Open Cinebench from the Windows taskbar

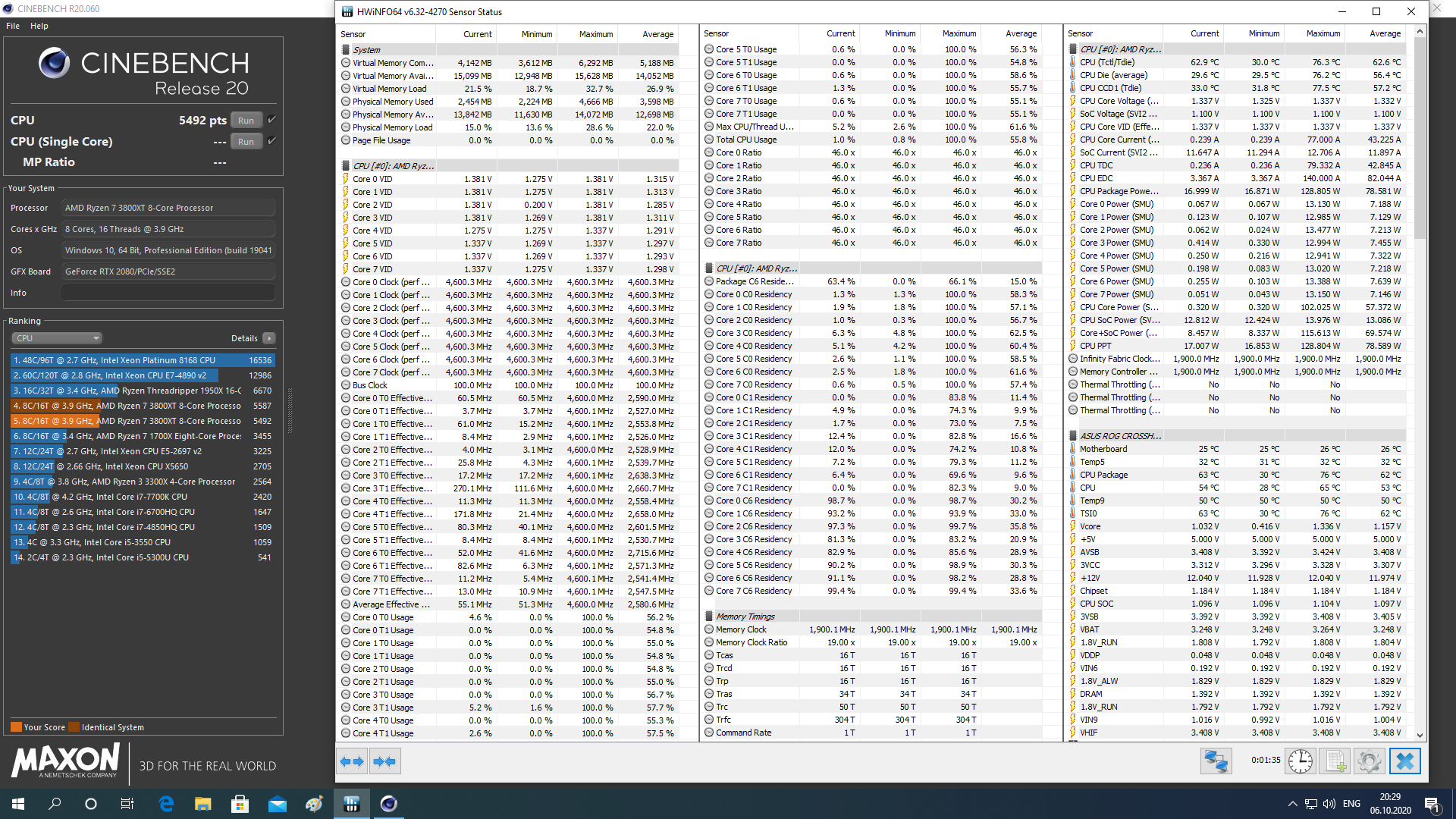coord(388,804)
